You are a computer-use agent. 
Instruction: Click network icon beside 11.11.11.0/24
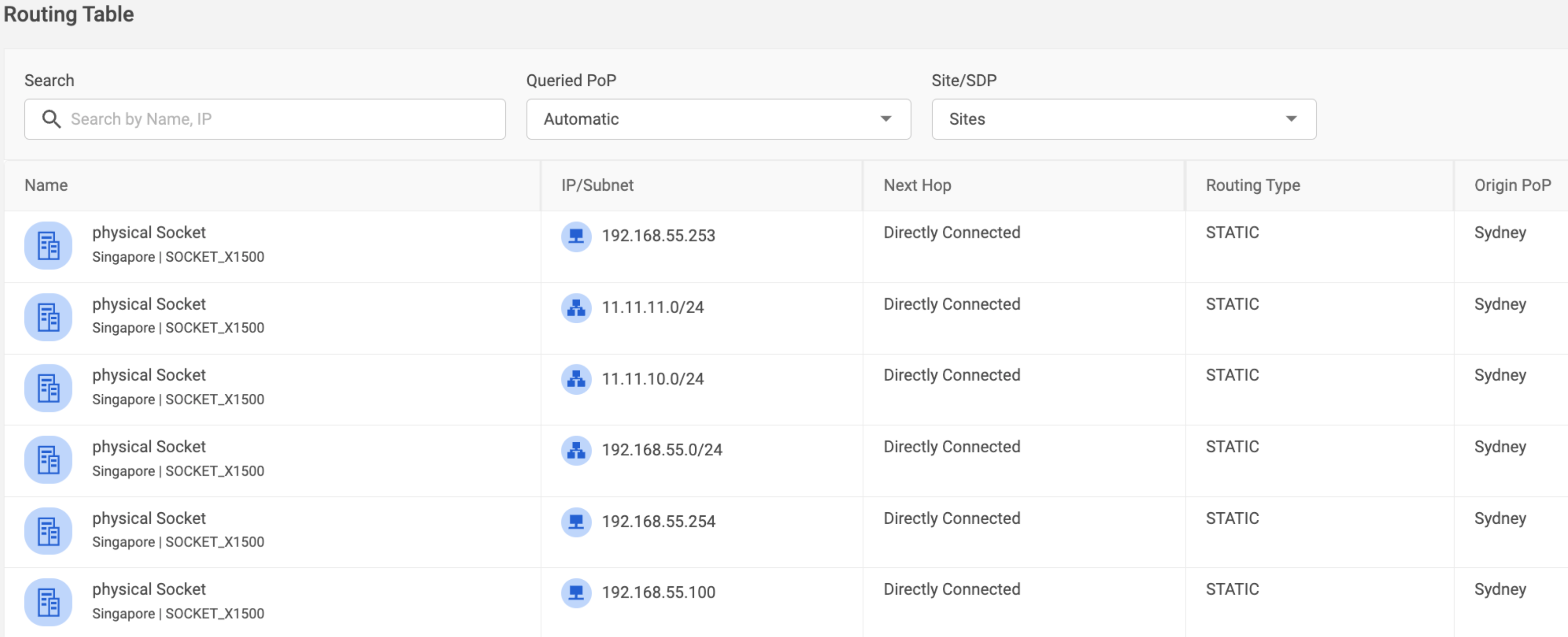(576, 308)
